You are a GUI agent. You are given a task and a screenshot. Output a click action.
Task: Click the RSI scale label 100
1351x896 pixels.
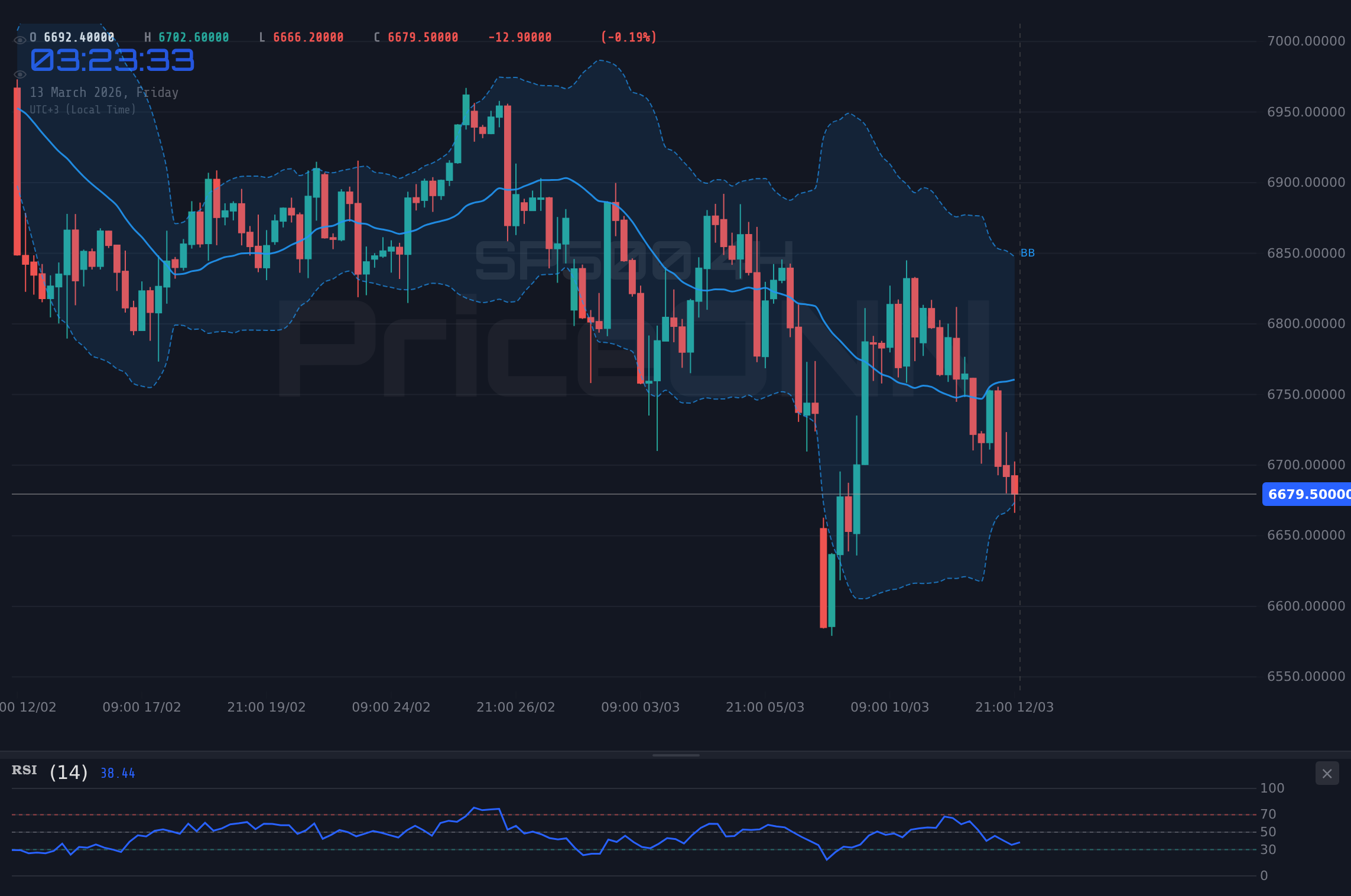pyautogui.click(x=1272, y=788)
